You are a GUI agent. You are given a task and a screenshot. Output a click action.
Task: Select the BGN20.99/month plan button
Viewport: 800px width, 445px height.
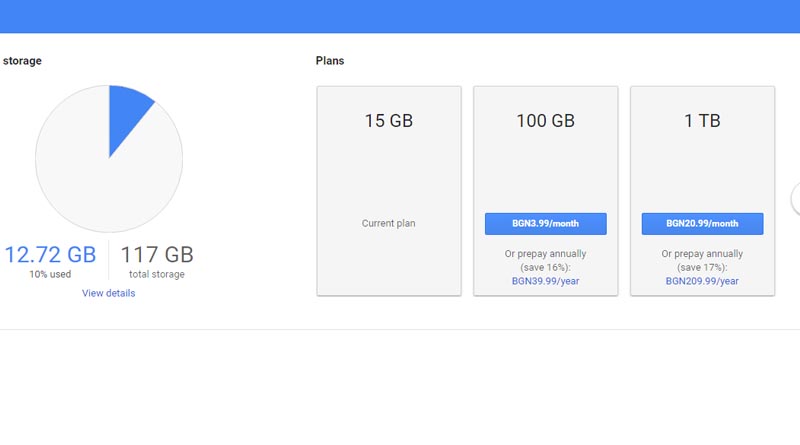(x=702, y=224)
